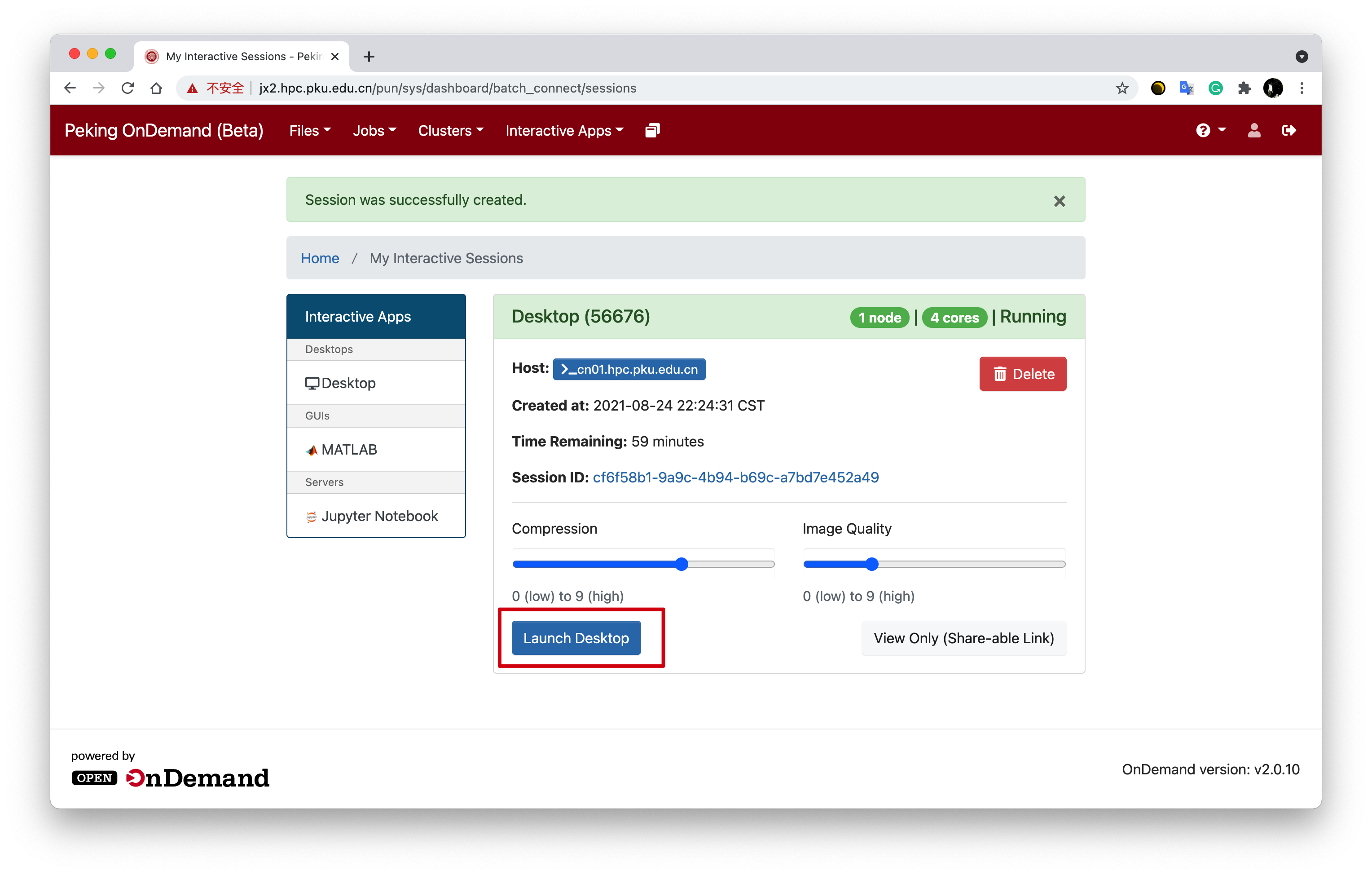Open the Help dropdown menu
This screenshot has width=1372, height=875.
click(1211, 131)
